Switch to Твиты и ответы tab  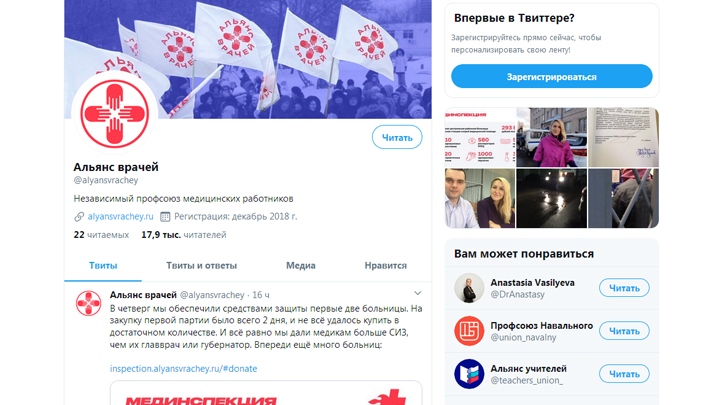pyautogui.click(x=201, y=265)
